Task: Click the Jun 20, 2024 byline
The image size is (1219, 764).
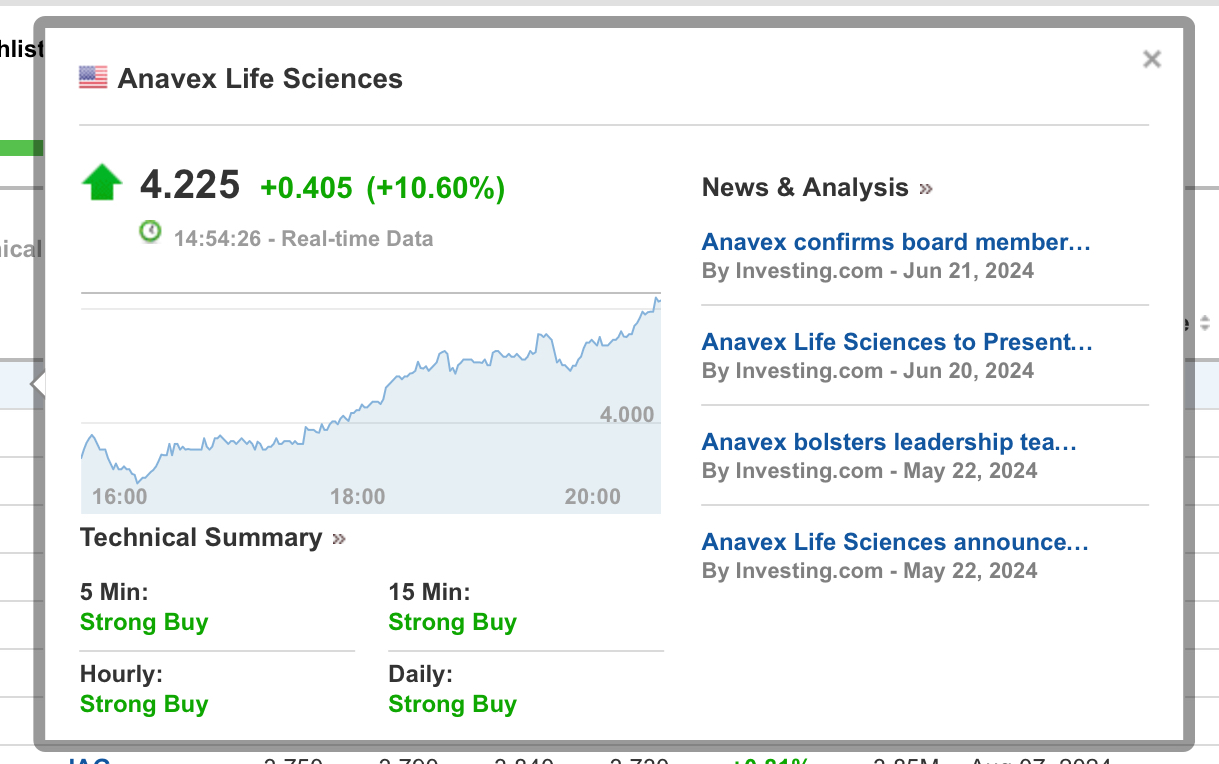Action: click(x=868, y=371)
